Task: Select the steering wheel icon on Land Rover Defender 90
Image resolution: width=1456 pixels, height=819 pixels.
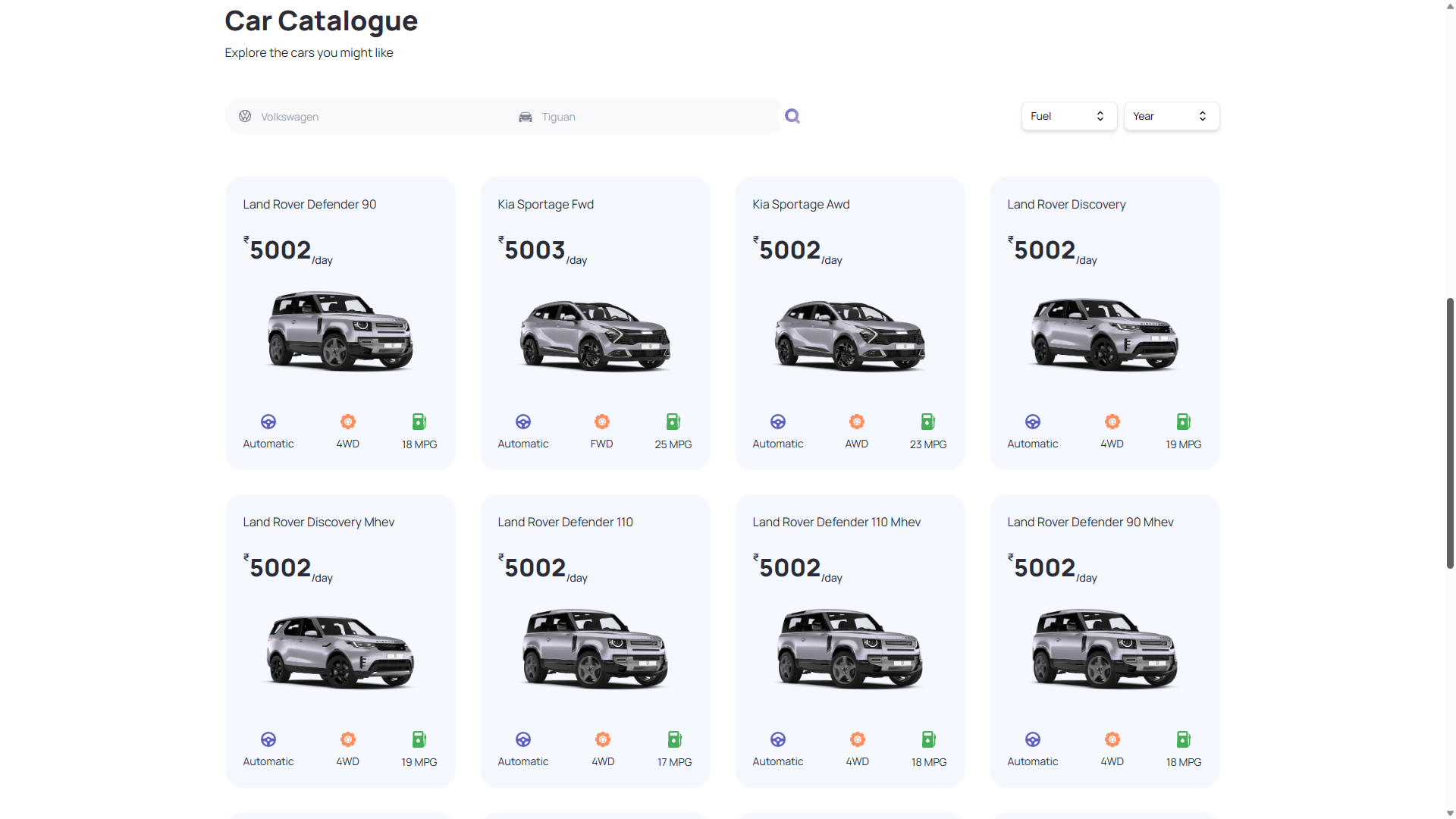Action: coord(268,421)
